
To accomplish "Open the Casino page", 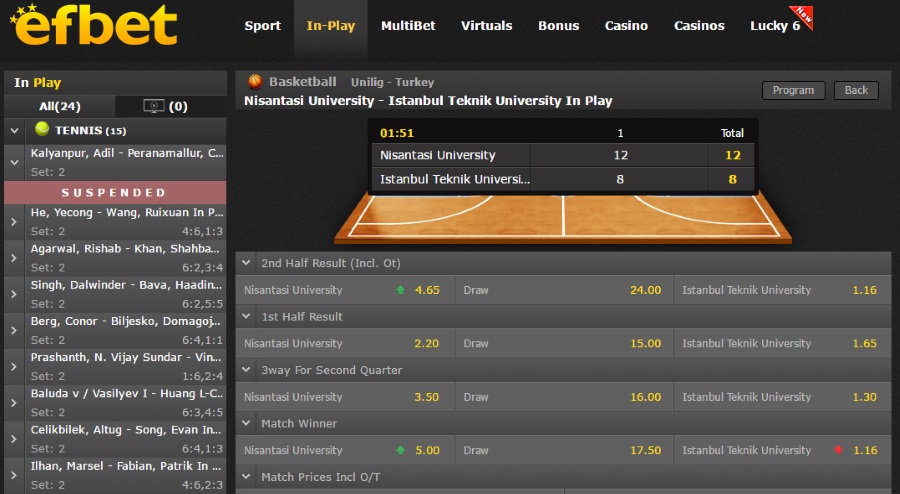I will coord(626,26).
